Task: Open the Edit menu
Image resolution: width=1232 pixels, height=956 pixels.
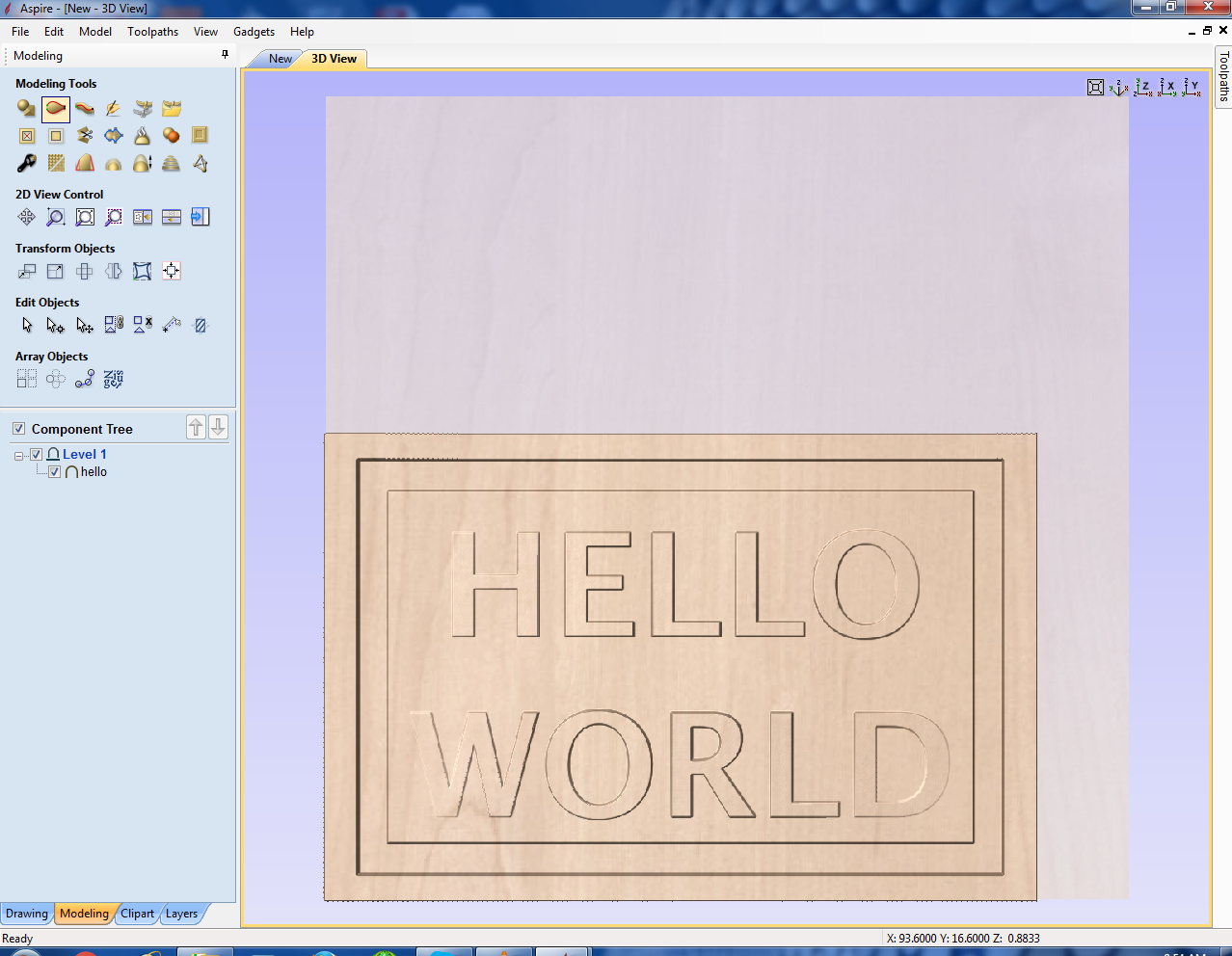Action: pyautogui.click(x=54, y=32)
